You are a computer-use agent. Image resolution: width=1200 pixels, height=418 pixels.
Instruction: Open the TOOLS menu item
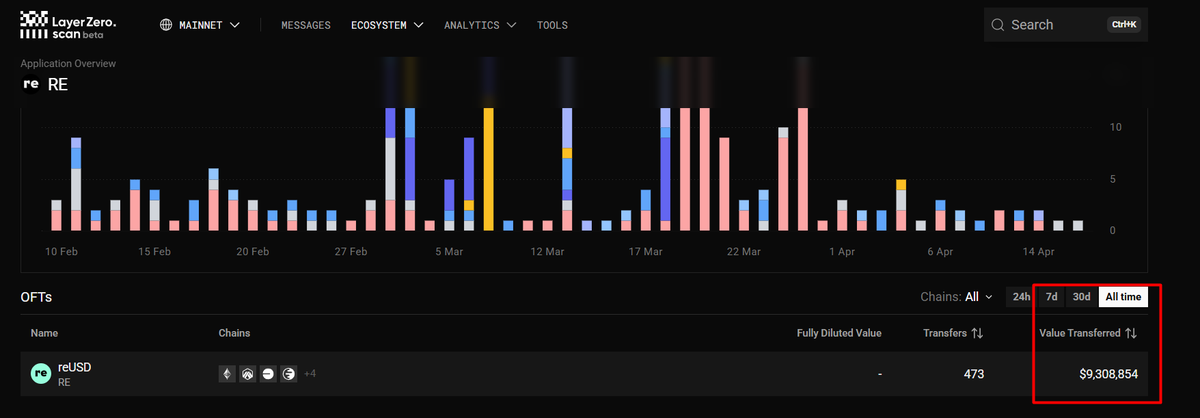click(553, 25)
